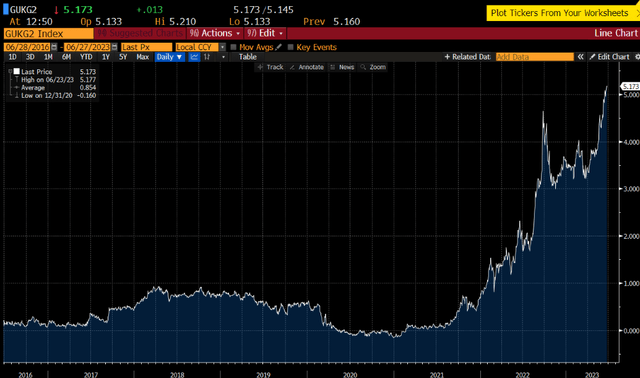Click the start date field 06/28/2016

[x=27, y=47]
